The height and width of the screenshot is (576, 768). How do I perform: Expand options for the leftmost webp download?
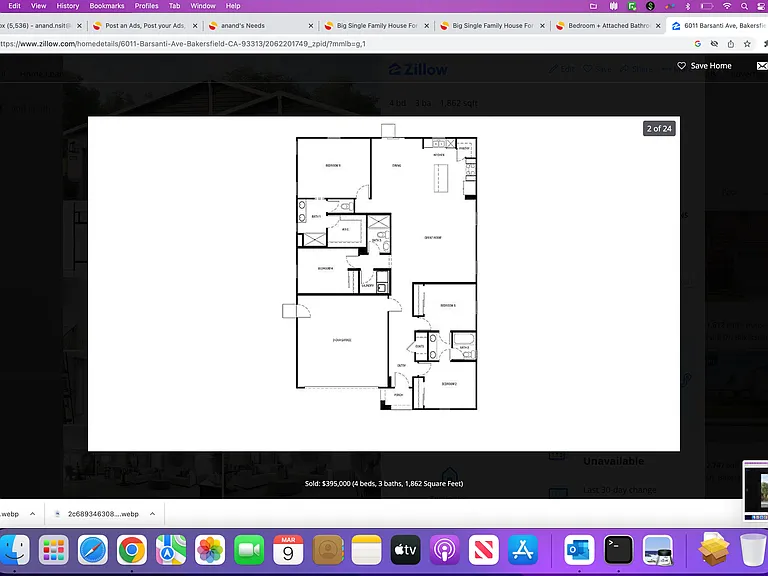(32, 514)
